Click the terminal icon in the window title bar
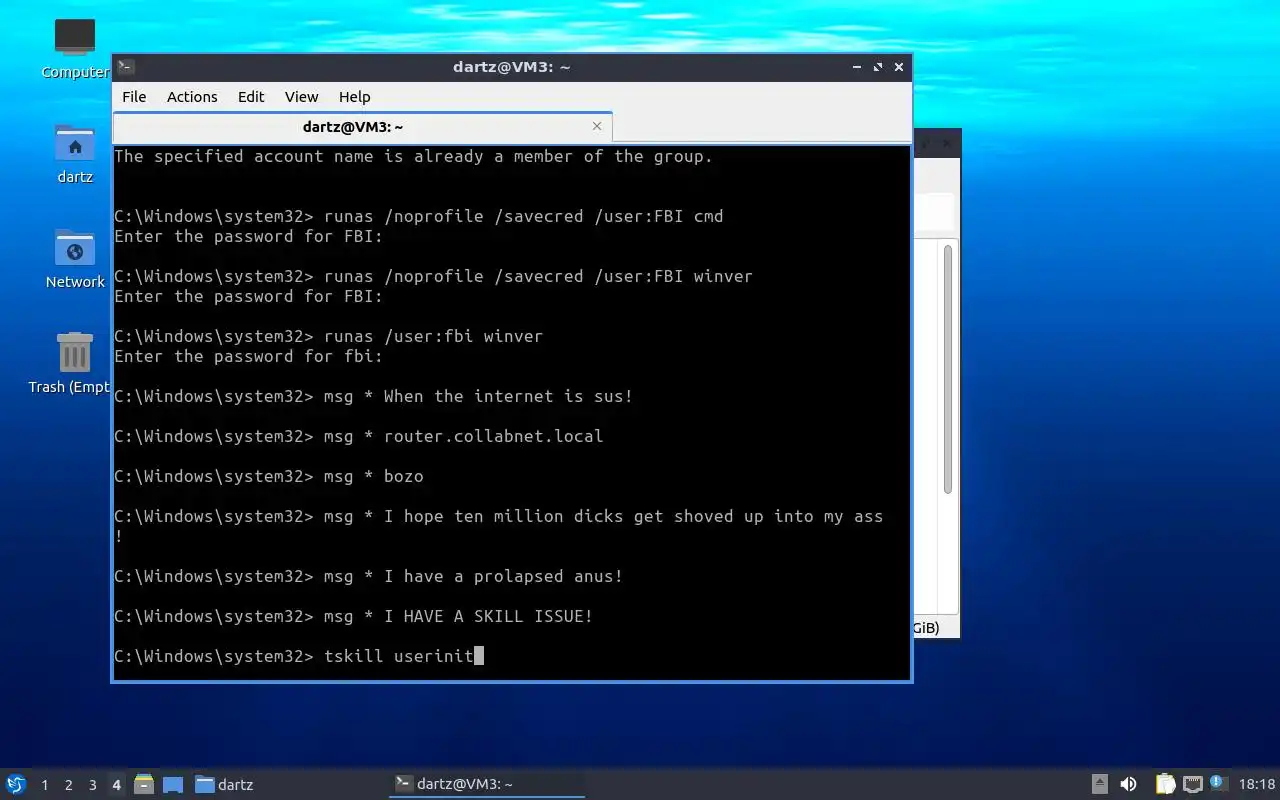1280x800 pixels. (x=126, y=67)
